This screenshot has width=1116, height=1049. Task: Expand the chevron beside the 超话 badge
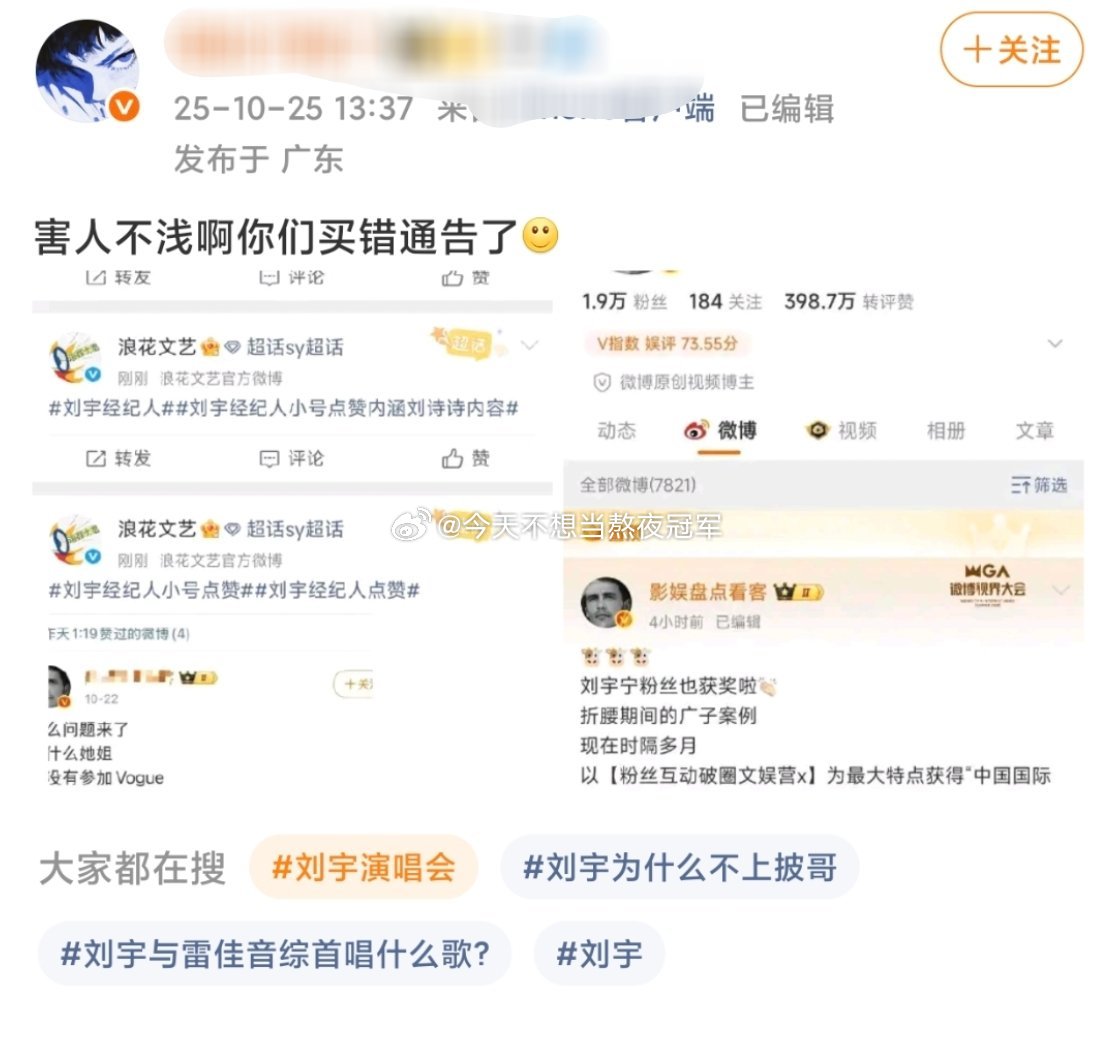click(530, 345)
